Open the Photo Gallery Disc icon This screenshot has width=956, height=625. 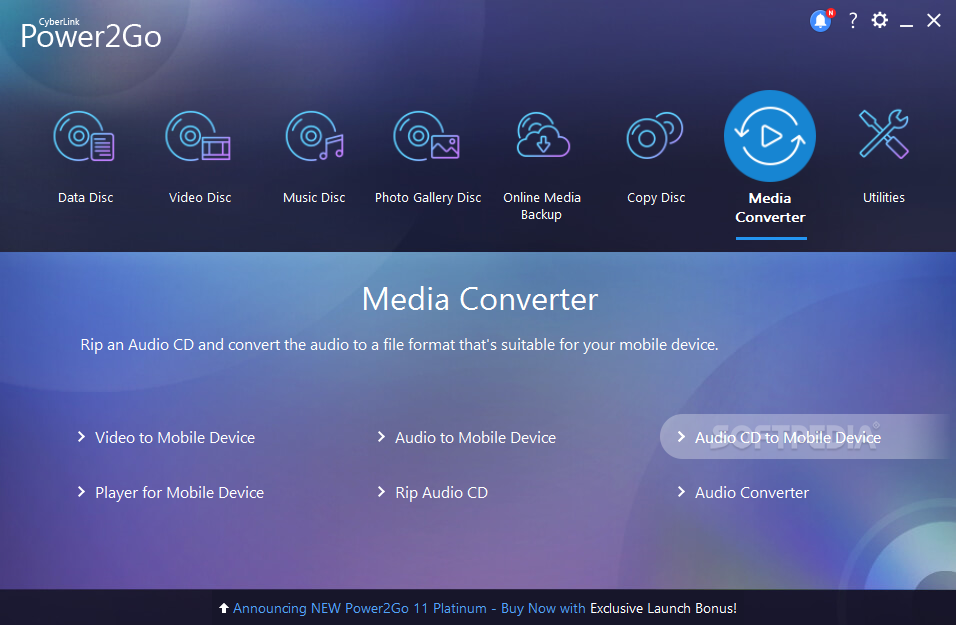(x=426, y=136)
